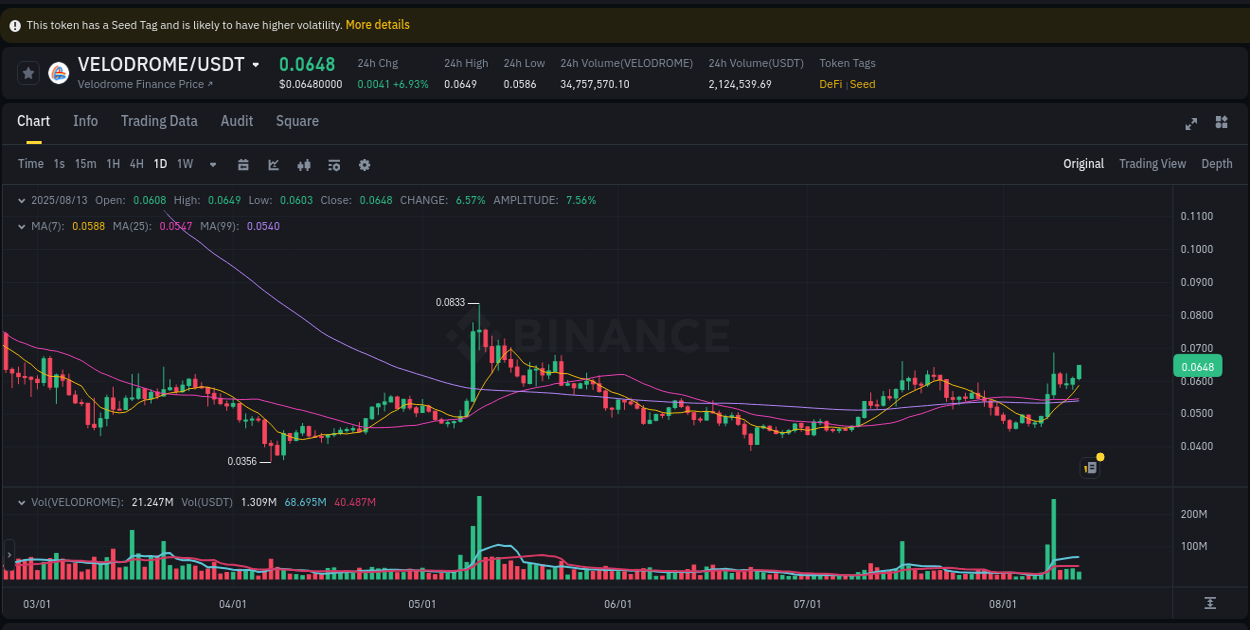The height and width of the screenshot is (630, 1250).
Task: Collapse the Vol(VELODROME) indicator row
Action: [x=21, y=501]
